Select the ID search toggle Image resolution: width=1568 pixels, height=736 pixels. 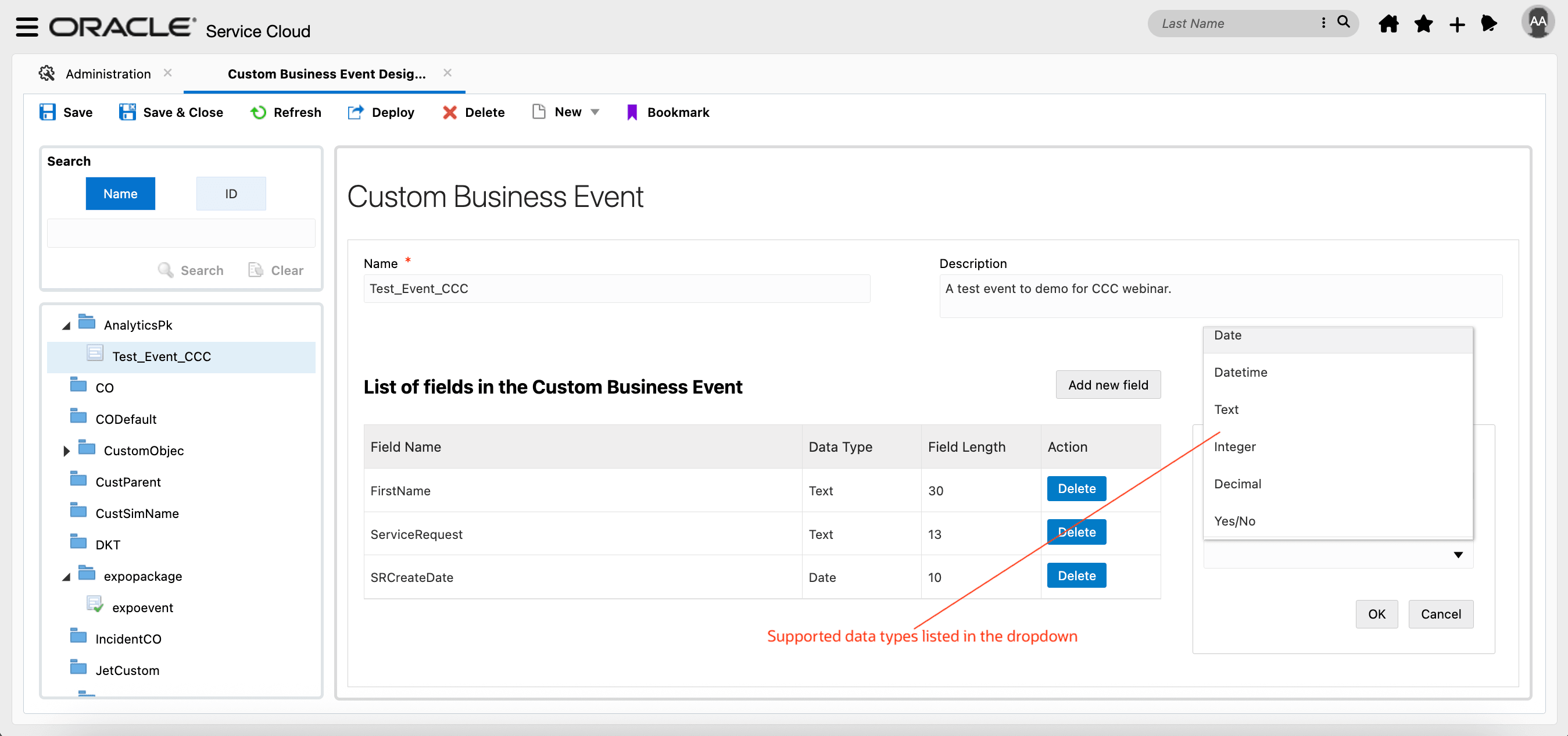point(231,194)
